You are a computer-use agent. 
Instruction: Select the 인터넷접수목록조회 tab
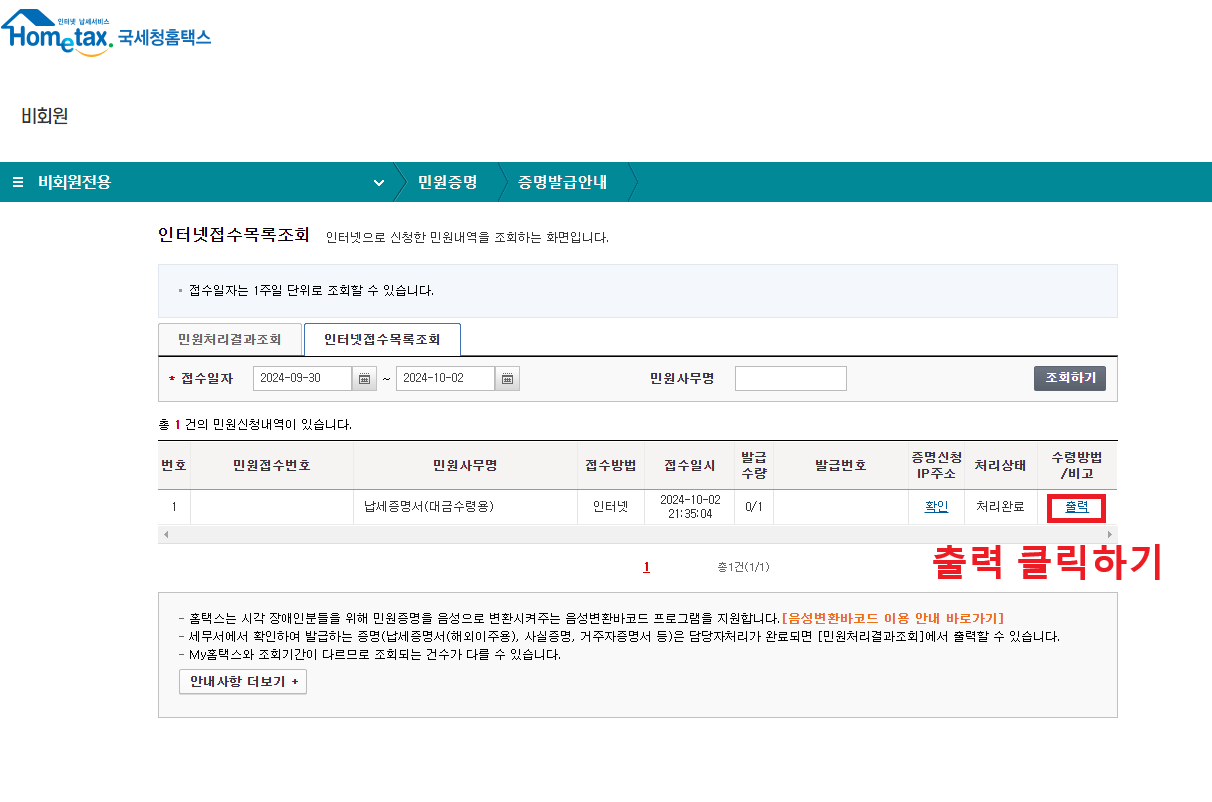click(x=382, y=339)
